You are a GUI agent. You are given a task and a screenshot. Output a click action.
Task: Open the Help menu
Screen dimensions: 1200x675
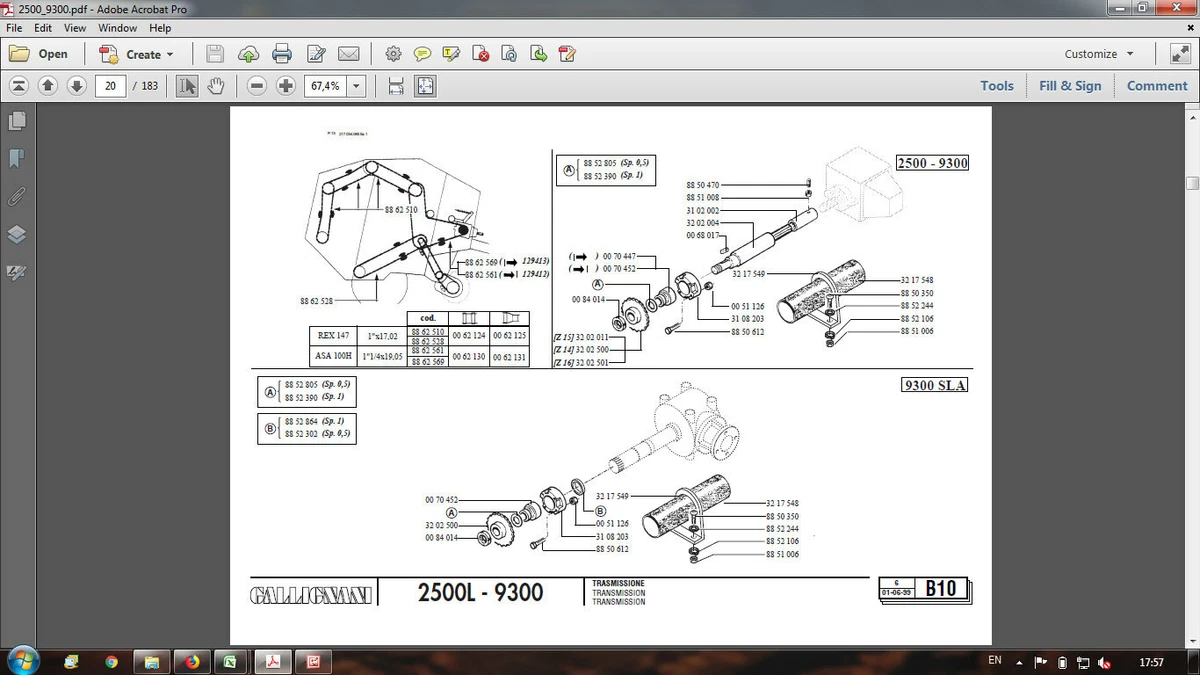point(160,28)
